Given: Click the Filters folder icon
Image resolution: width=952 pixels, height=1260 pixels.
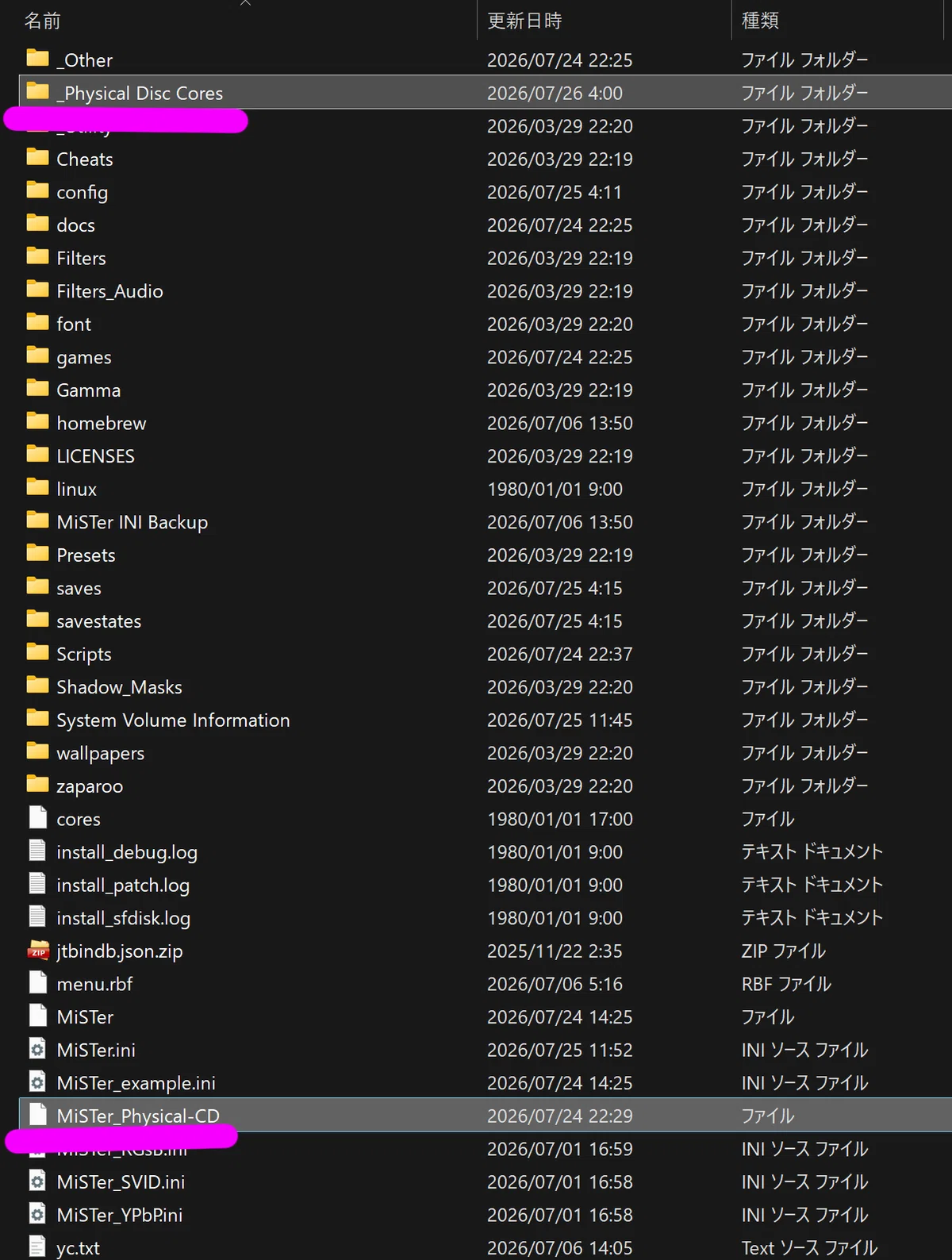Looking at the screenshot, I should point(37,256).
